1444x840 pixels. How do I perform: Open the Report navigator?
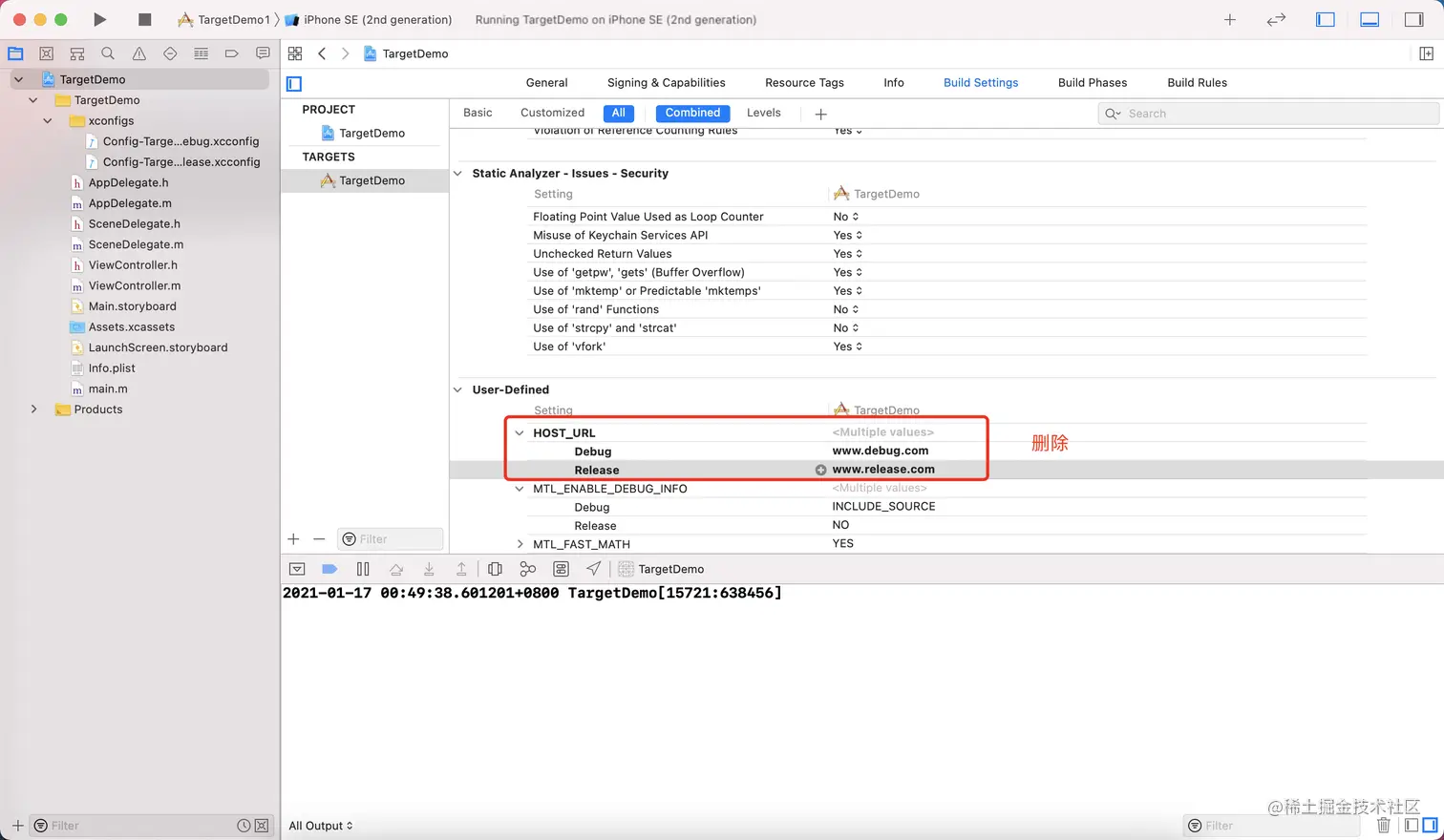coord(263,53)
